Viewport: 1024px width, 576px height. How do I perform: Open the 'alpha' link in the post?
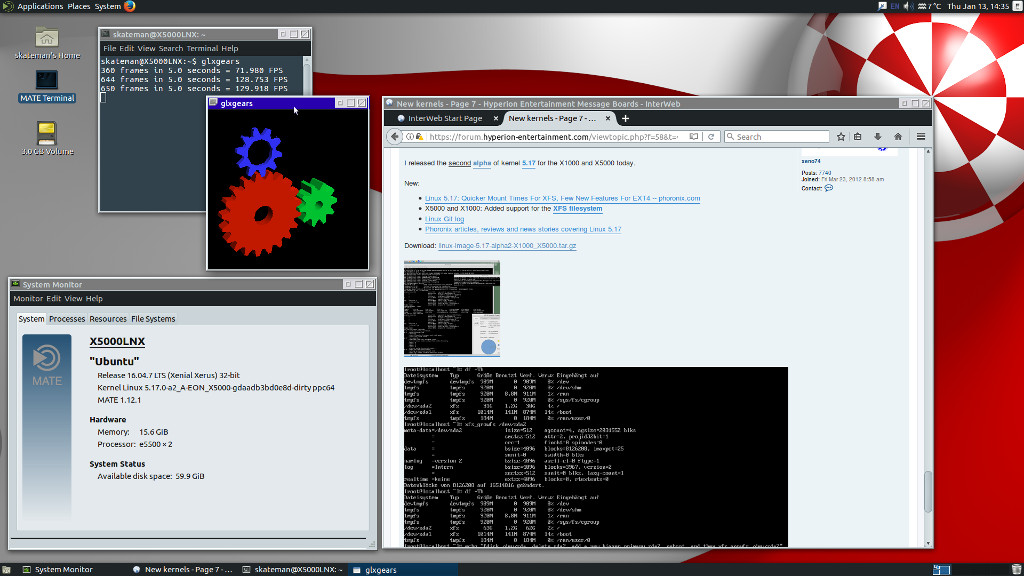[482, 163]
